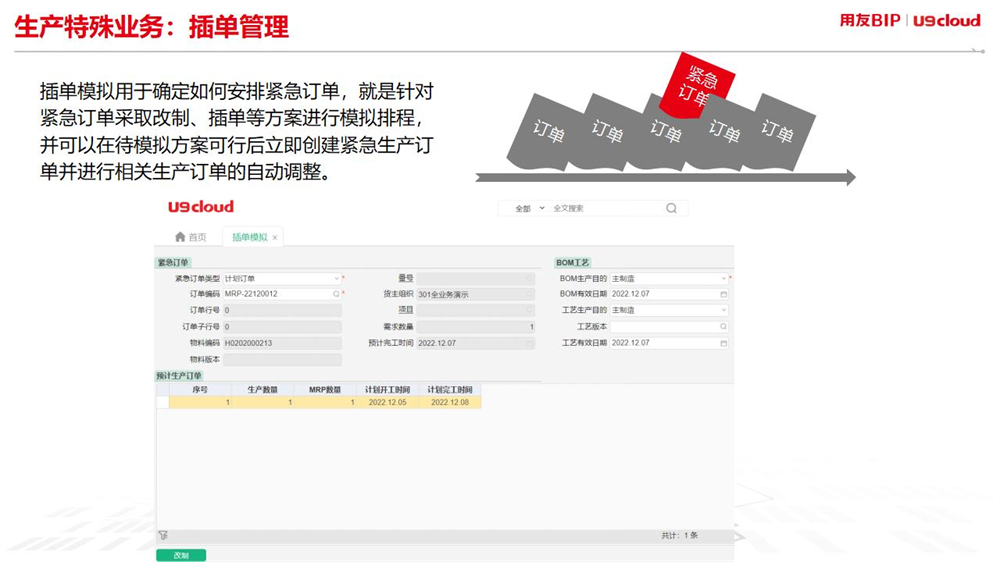1000x562 pixels.
Task: Open the BOM有效日期 calendar picker
Action: point(723,294)
